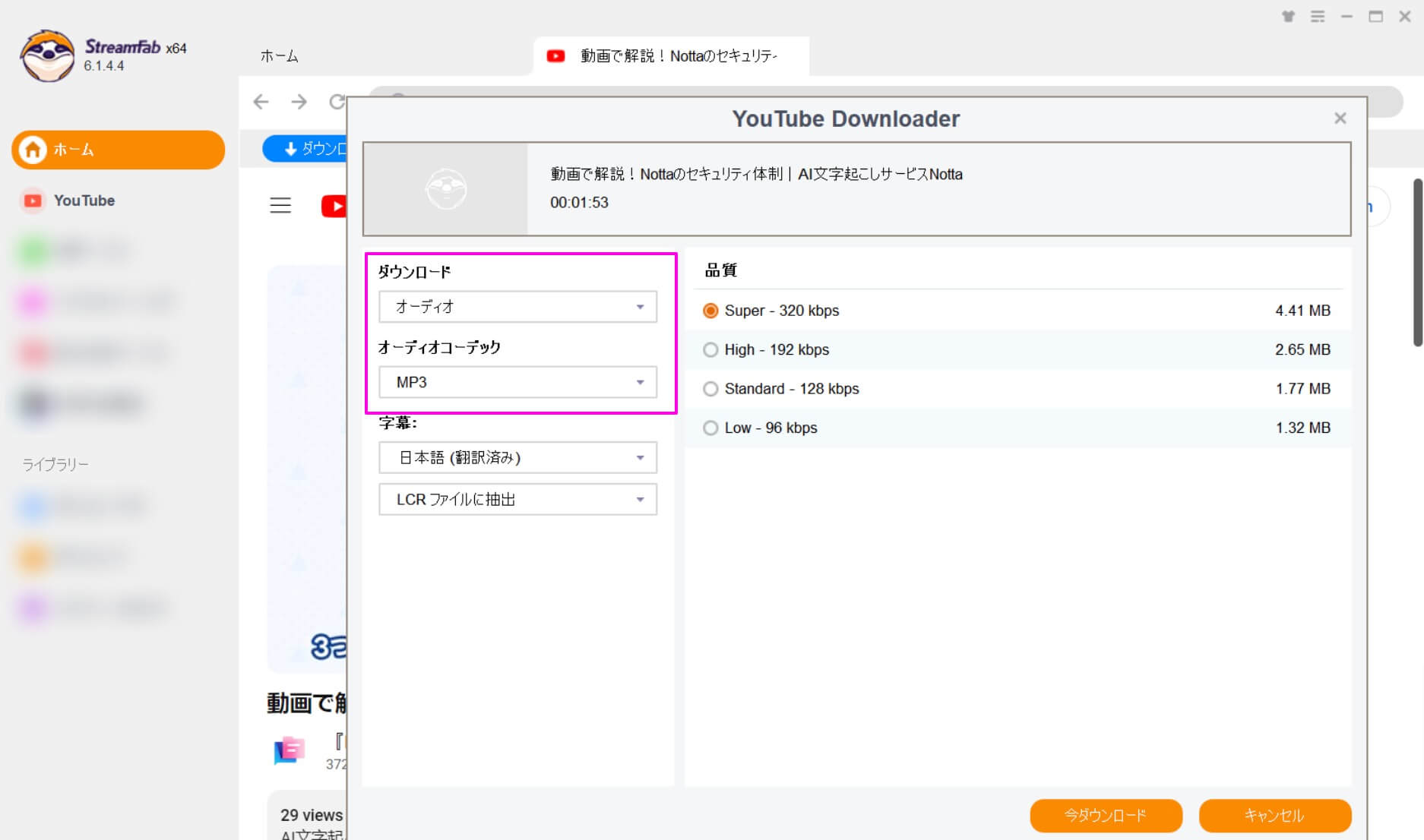
Task: Open YouTube in the sidebar
Action: coord(84,201)
